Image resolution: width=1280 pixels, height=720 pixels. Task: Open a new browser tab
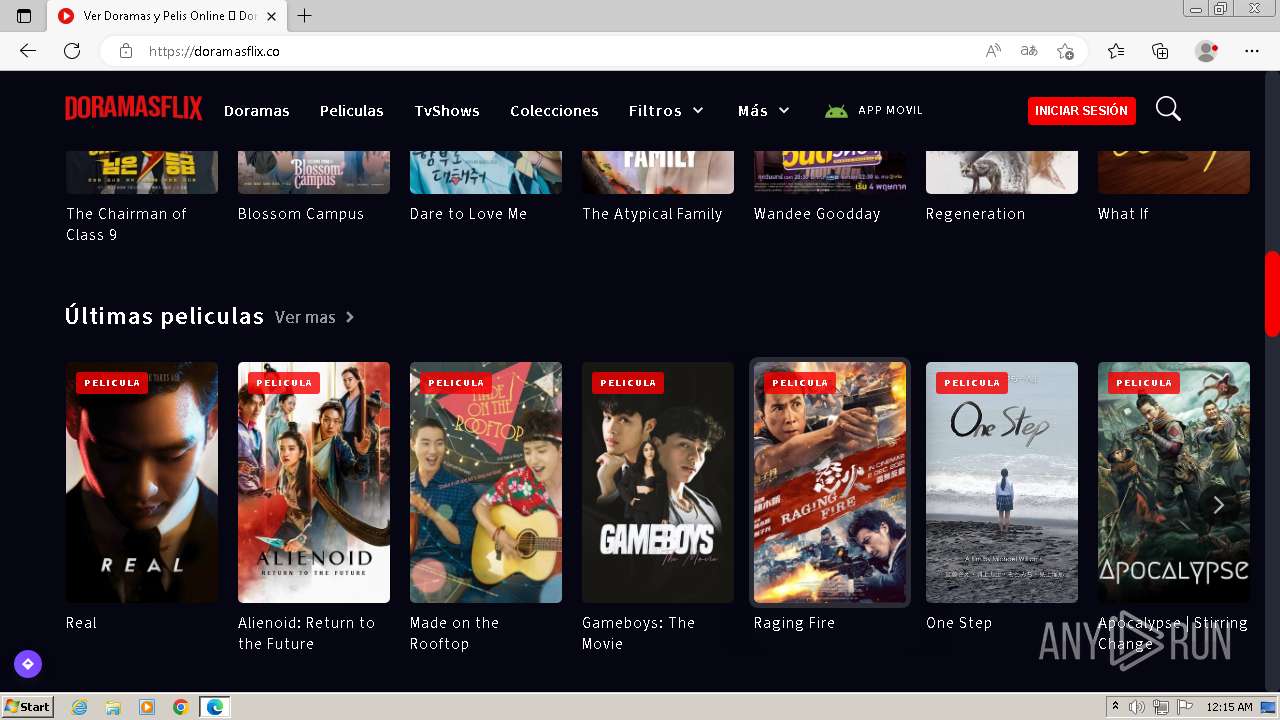tap(305, 16)
